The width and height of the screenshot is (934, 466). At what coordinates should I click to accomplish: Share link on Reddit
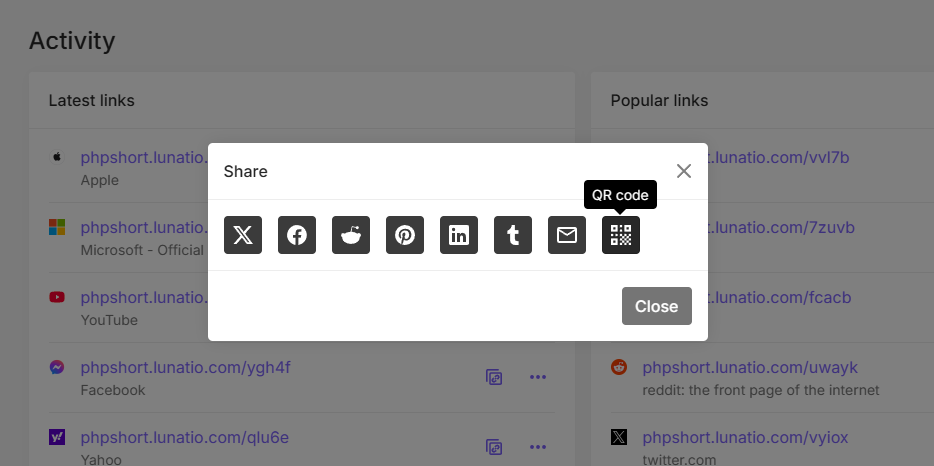pos(351,235)
